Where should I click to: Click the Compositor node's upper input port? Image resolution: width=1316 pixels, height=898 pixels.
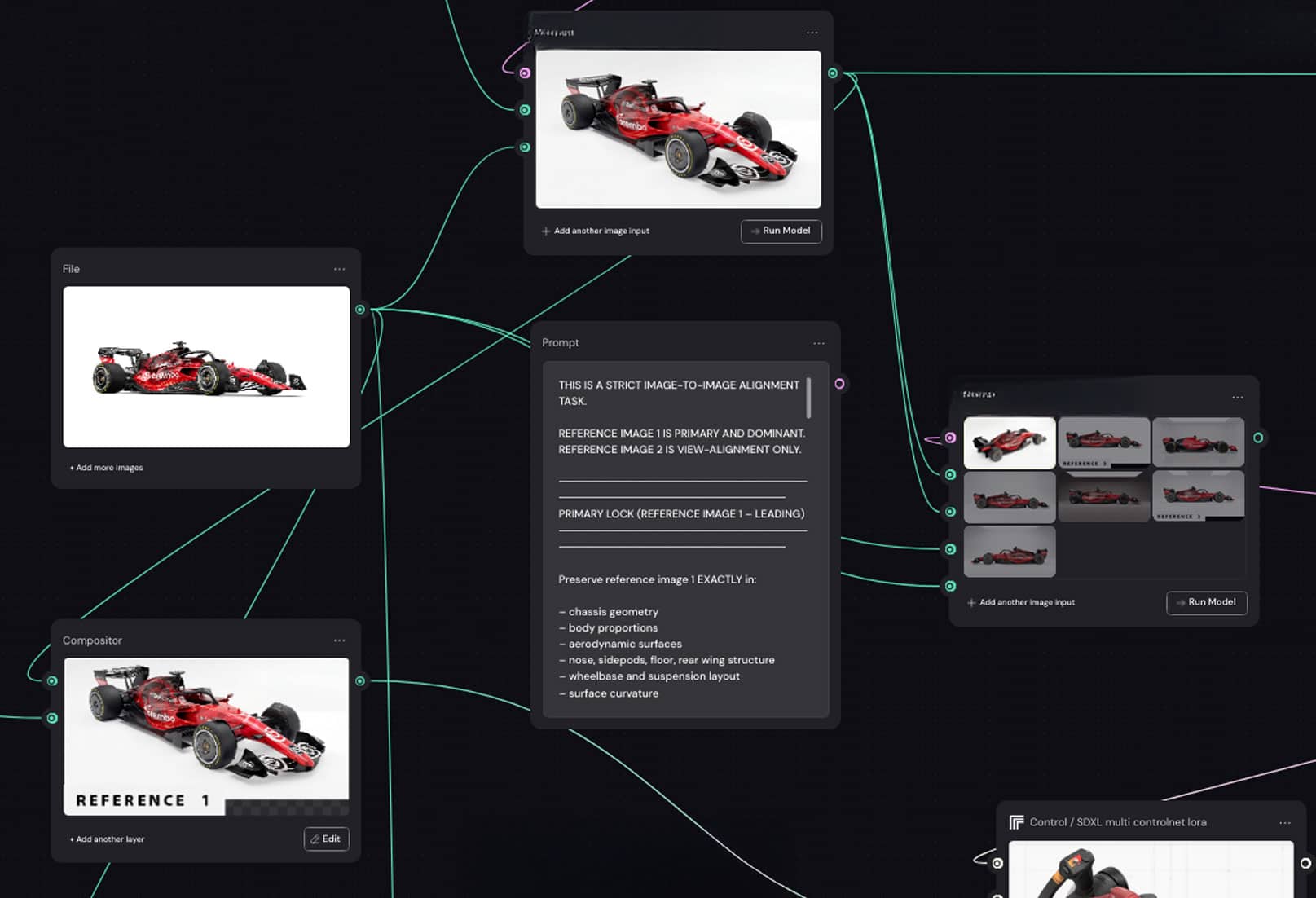click(x=52, y=681)
